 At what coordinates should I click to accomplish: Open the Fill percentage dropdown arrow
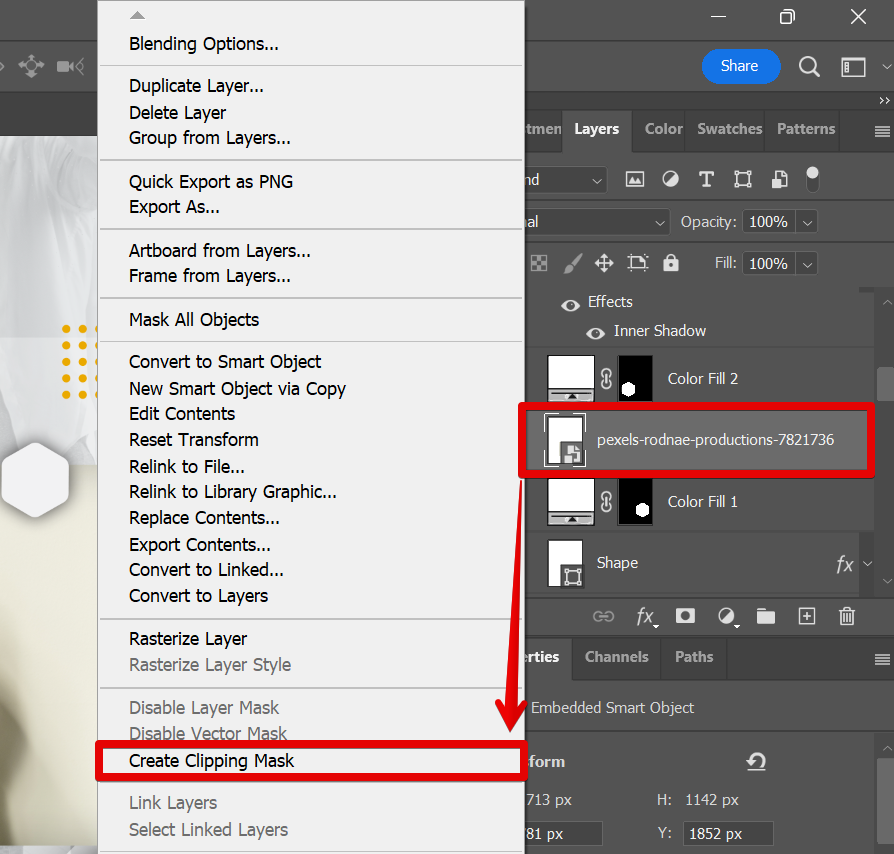pyautogui.click(x=807, y=264)
